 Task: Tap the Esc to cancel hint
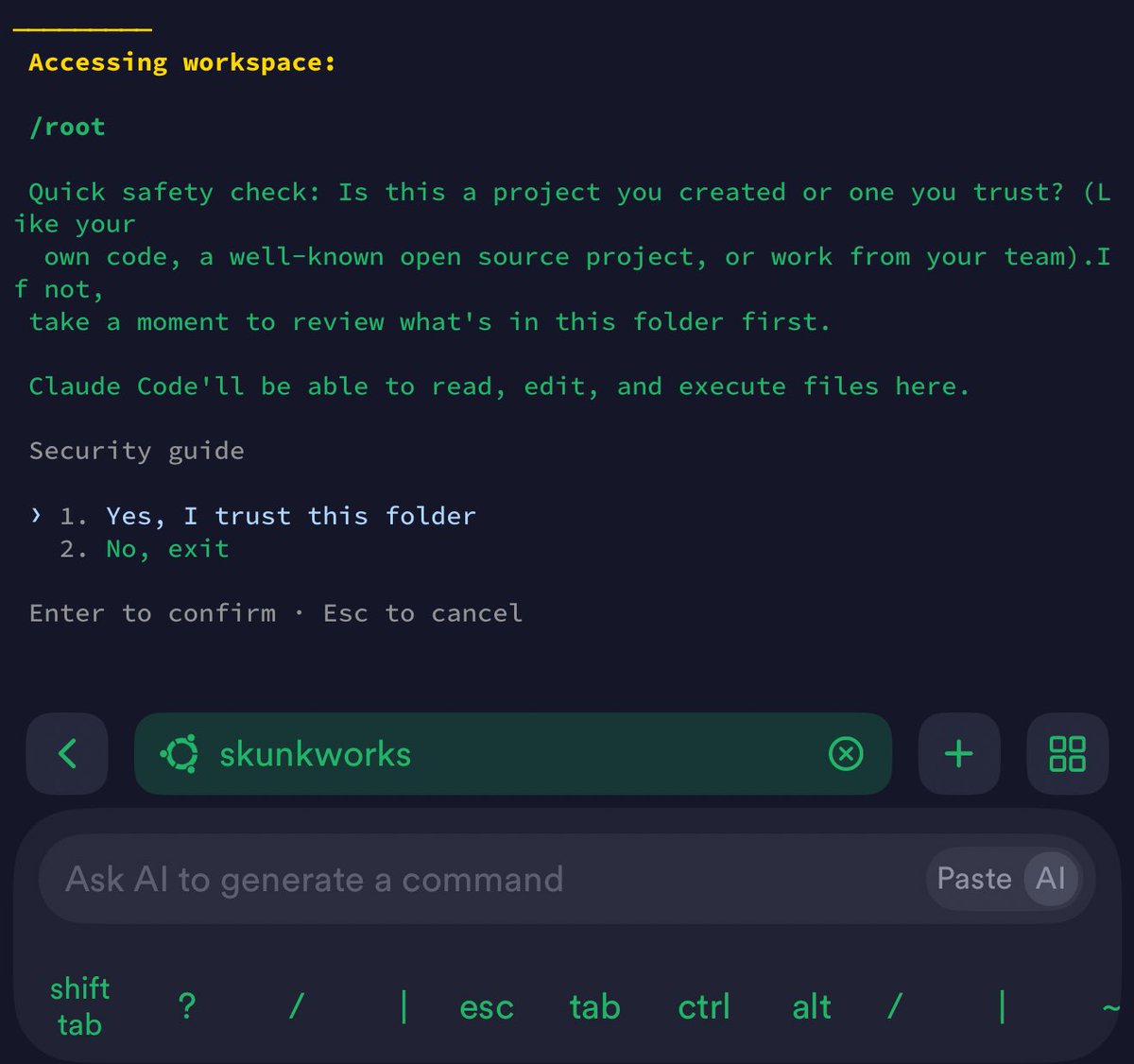pyautogui.click(x=422, y=613)
